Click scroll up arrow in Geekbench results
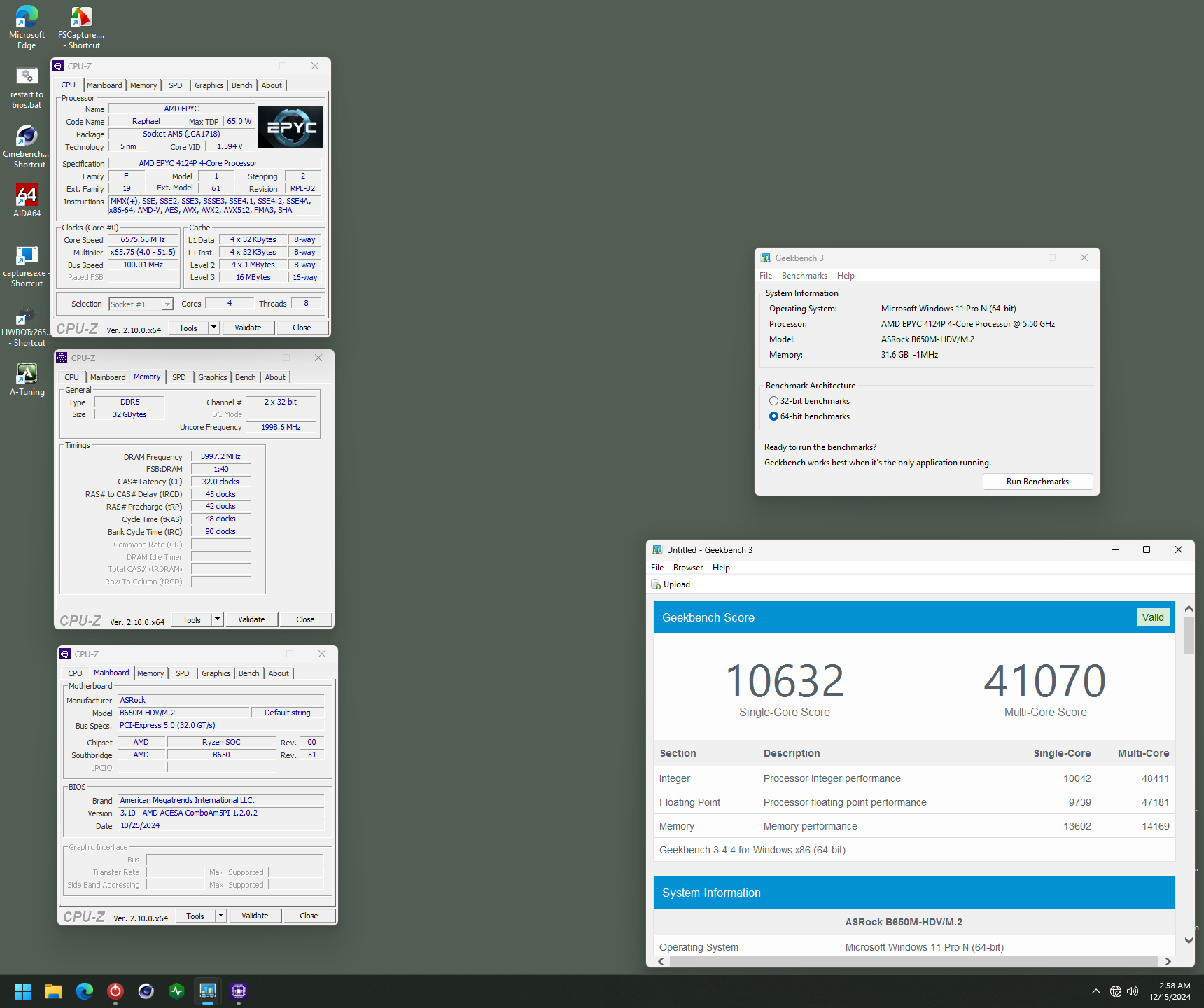Screen dimensions: 1204x1008 (1189, 609)
